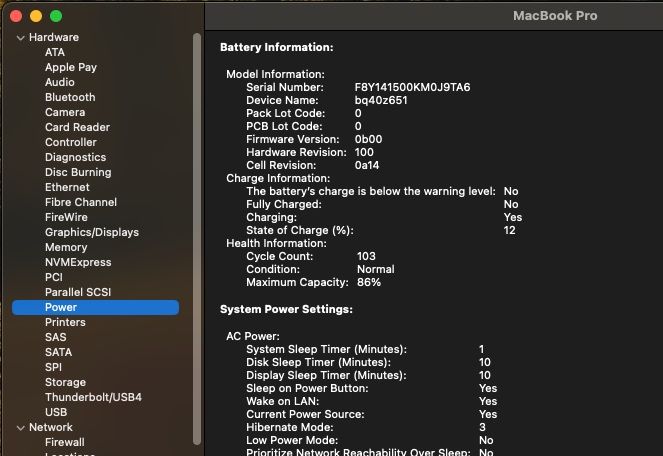
Task: Minimize the window with the yellow button
Action: coord(36,16)
